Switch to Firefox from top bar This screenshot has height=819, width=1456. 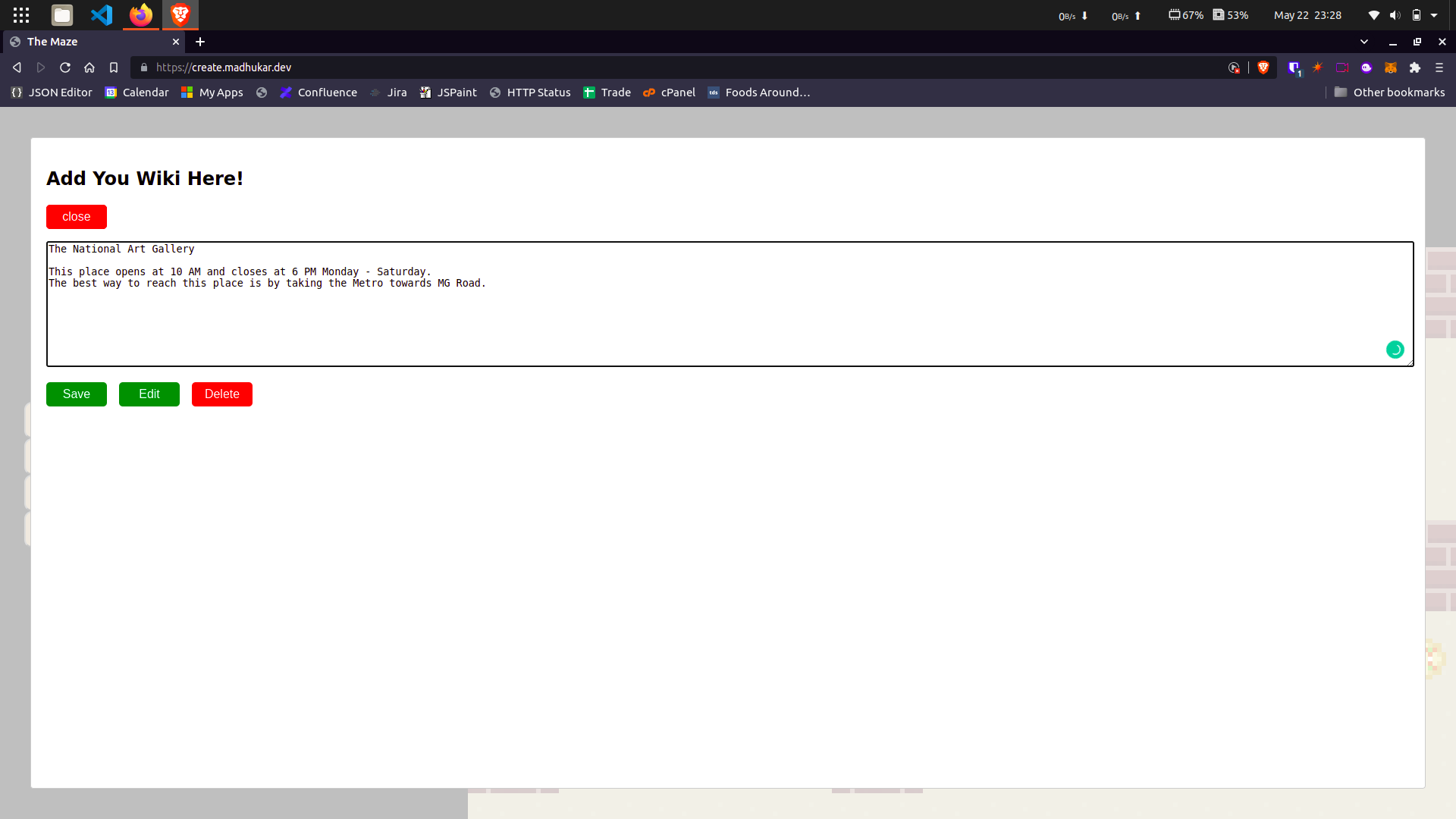141,15
